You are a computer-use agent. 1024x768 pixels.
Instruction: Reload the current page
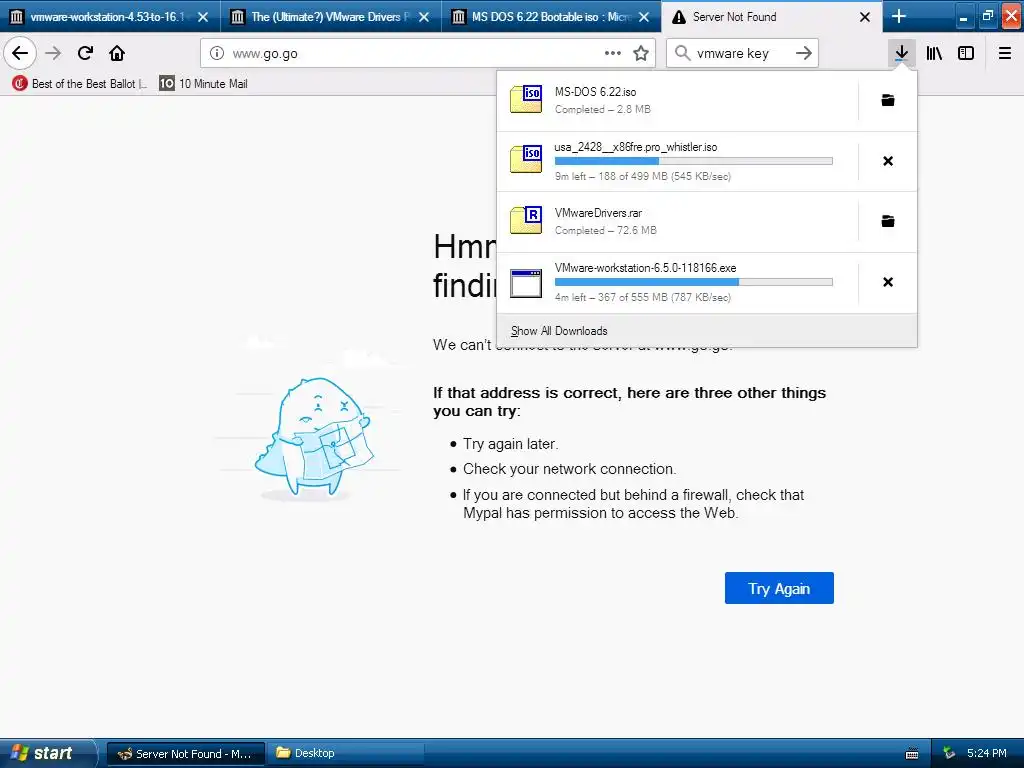pyautogui.click(x=85, y=53)
